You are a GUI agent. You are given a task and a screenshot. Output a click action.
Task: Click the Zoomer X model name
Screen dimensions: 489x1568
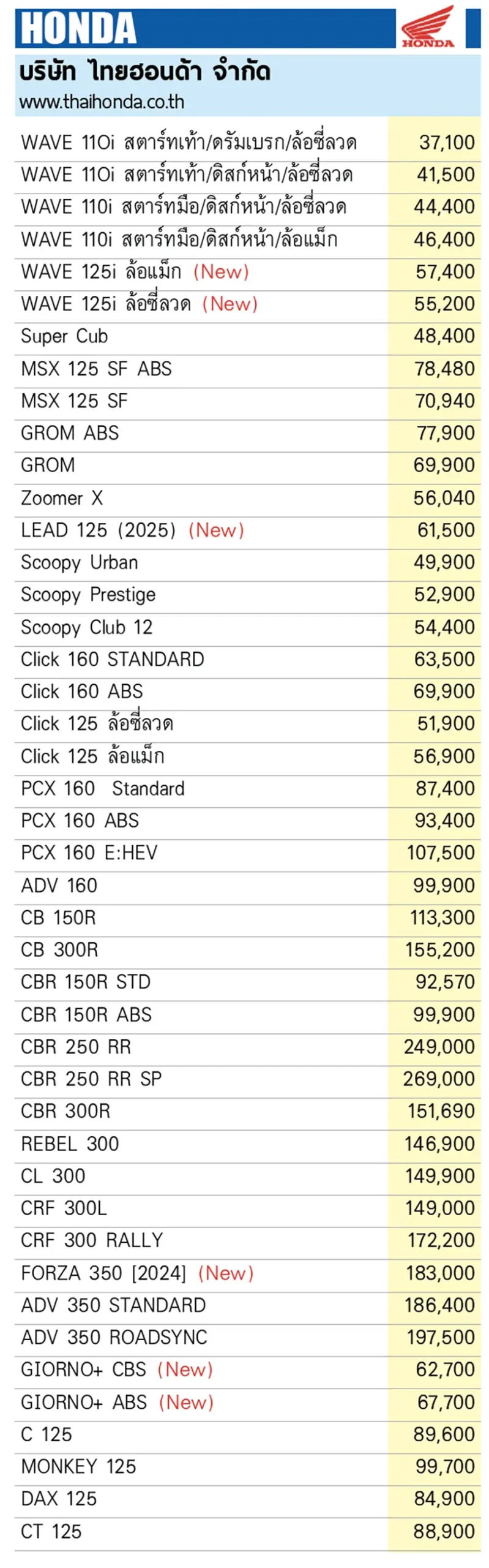[62, 498]
